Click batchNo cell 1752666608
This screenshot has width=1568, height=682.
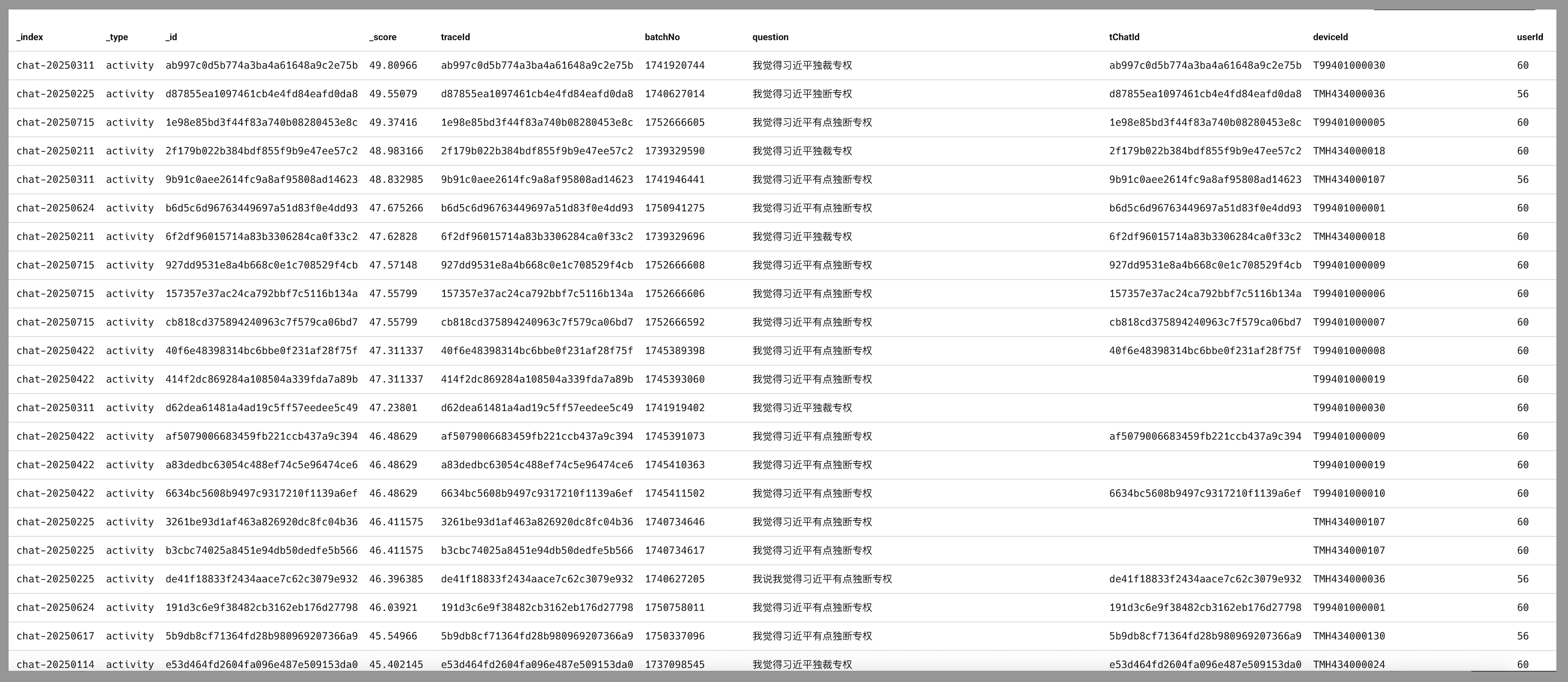click(675, 266)
